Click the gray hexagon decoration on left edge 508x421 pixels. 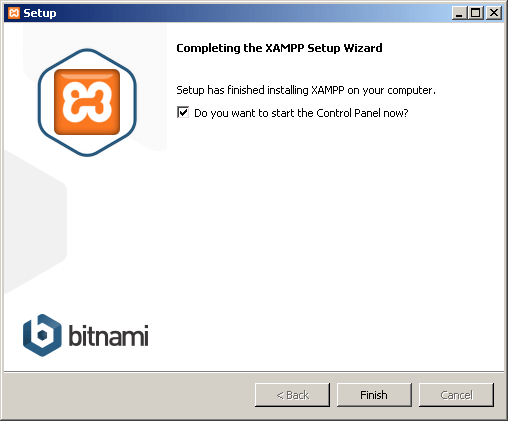(x=33, y=222)
